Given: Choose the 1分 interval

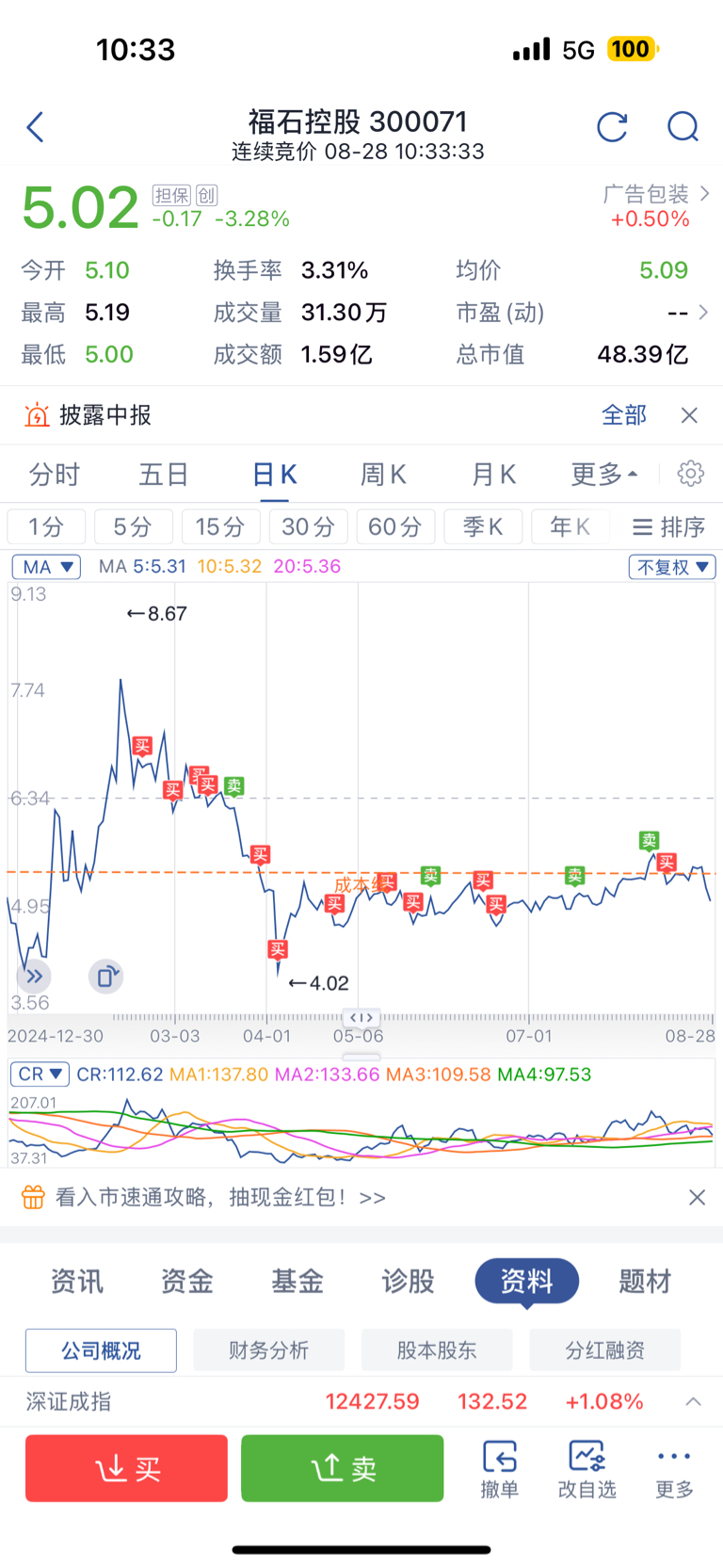Looking at the screenshot, I should click(x=46, y=526).
